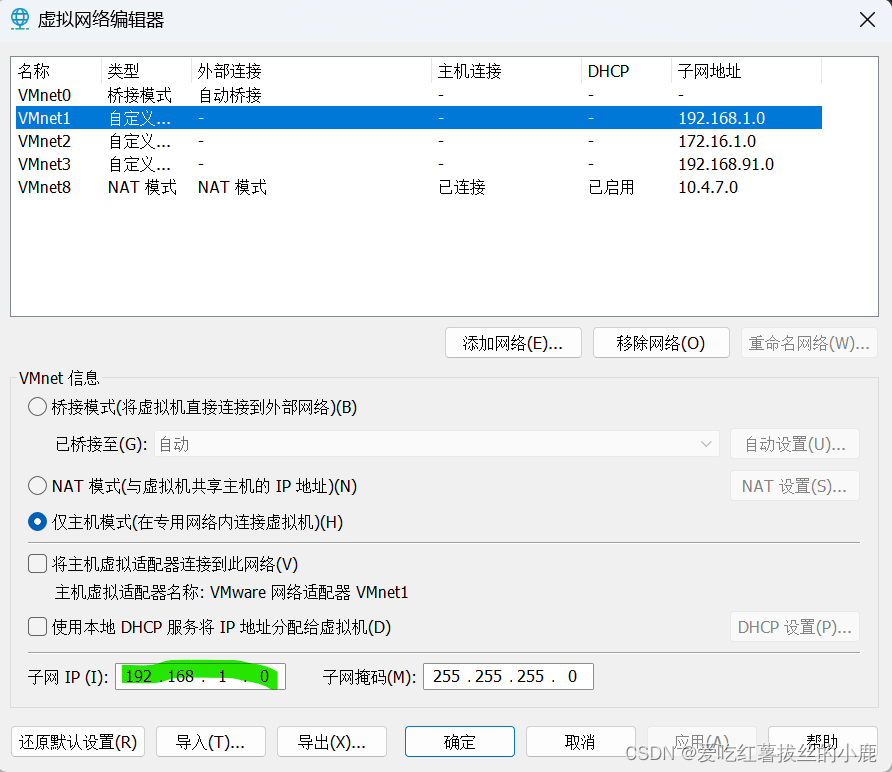This screenshot has height=772, width=892.
Task: Select the VMnet0 row
Action: tap(419, 94)
